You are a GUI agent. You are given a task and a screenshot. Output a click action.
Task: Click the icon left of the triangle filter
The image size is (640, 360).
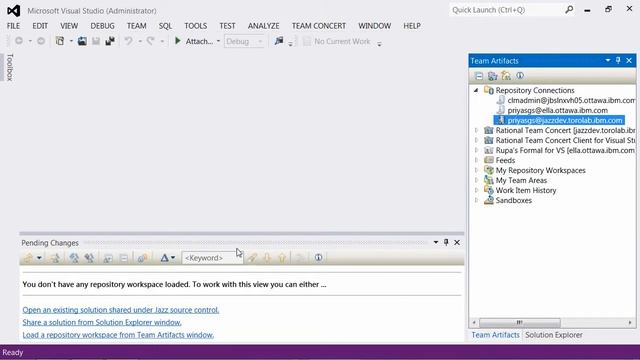[x=142, y=258]
